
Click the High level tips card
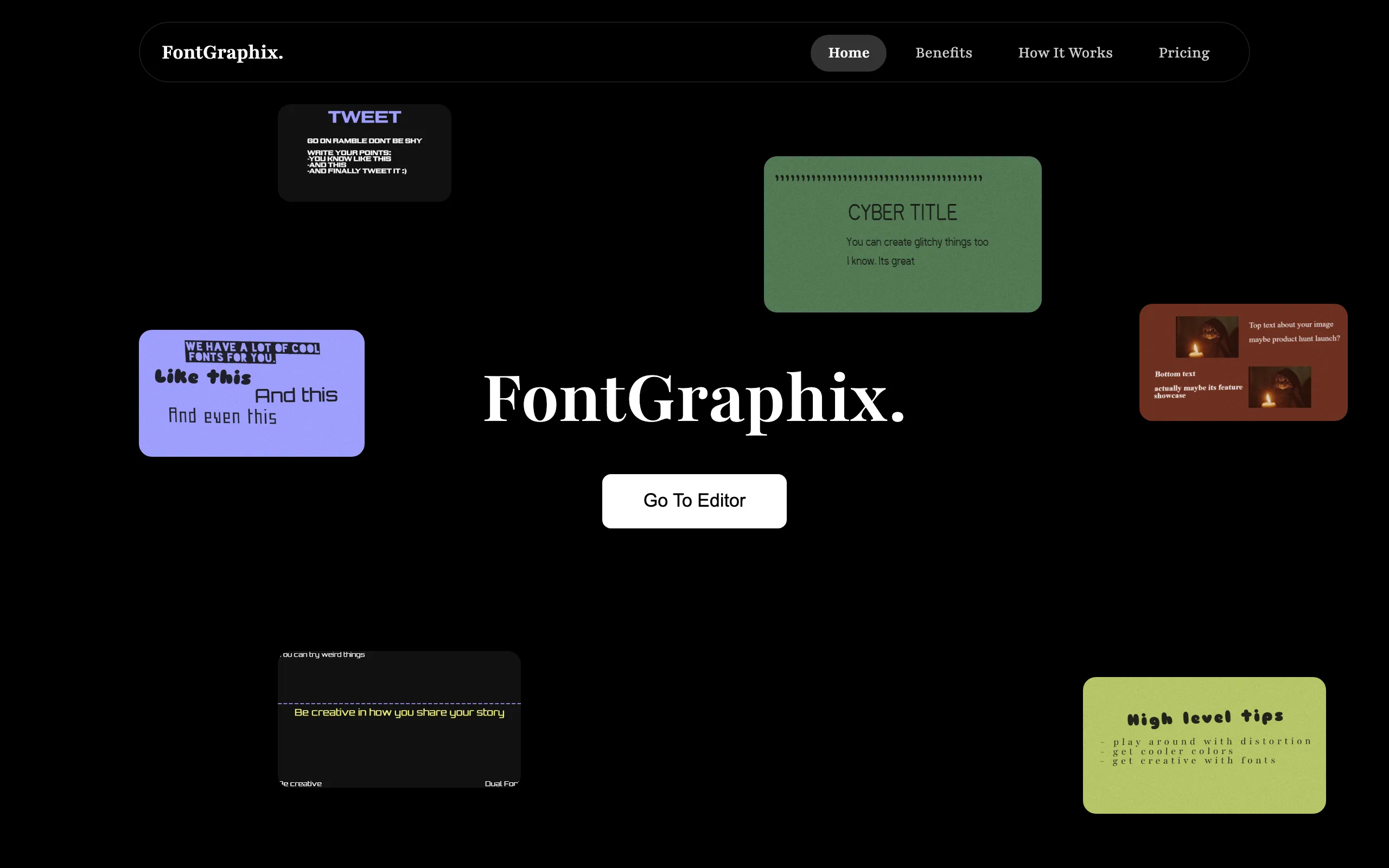[x=1204, y=745]
